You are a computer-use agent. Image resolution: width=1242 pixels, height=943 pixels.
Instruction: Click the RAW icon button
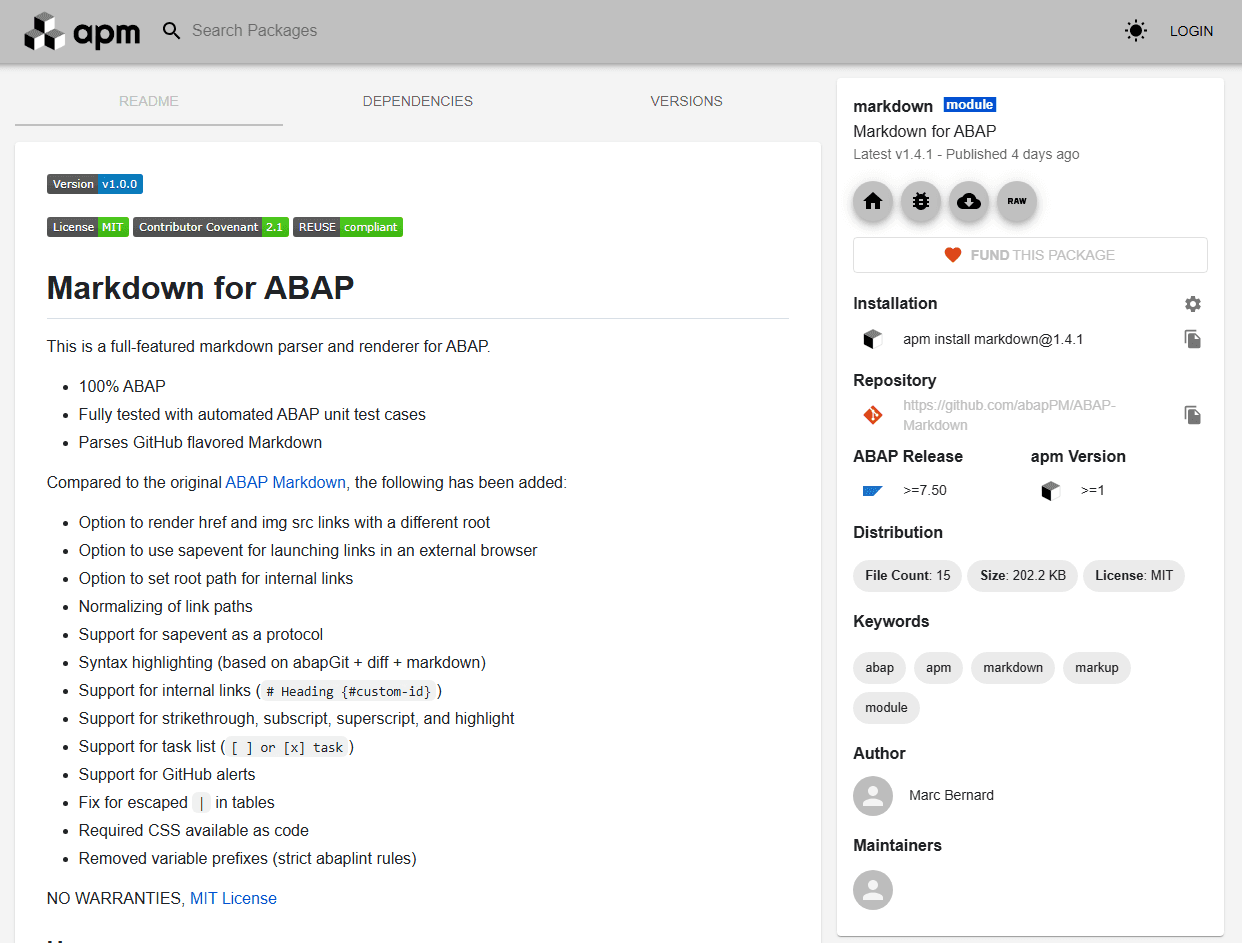[x=1017, y=201]
